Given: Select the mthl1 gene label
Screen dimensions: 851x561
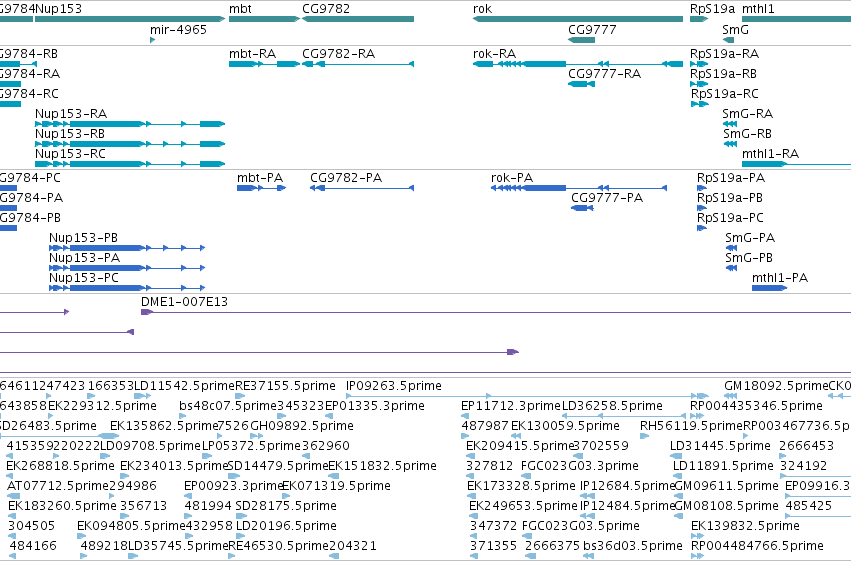Looking at the screenshot, I should point(758,9).
